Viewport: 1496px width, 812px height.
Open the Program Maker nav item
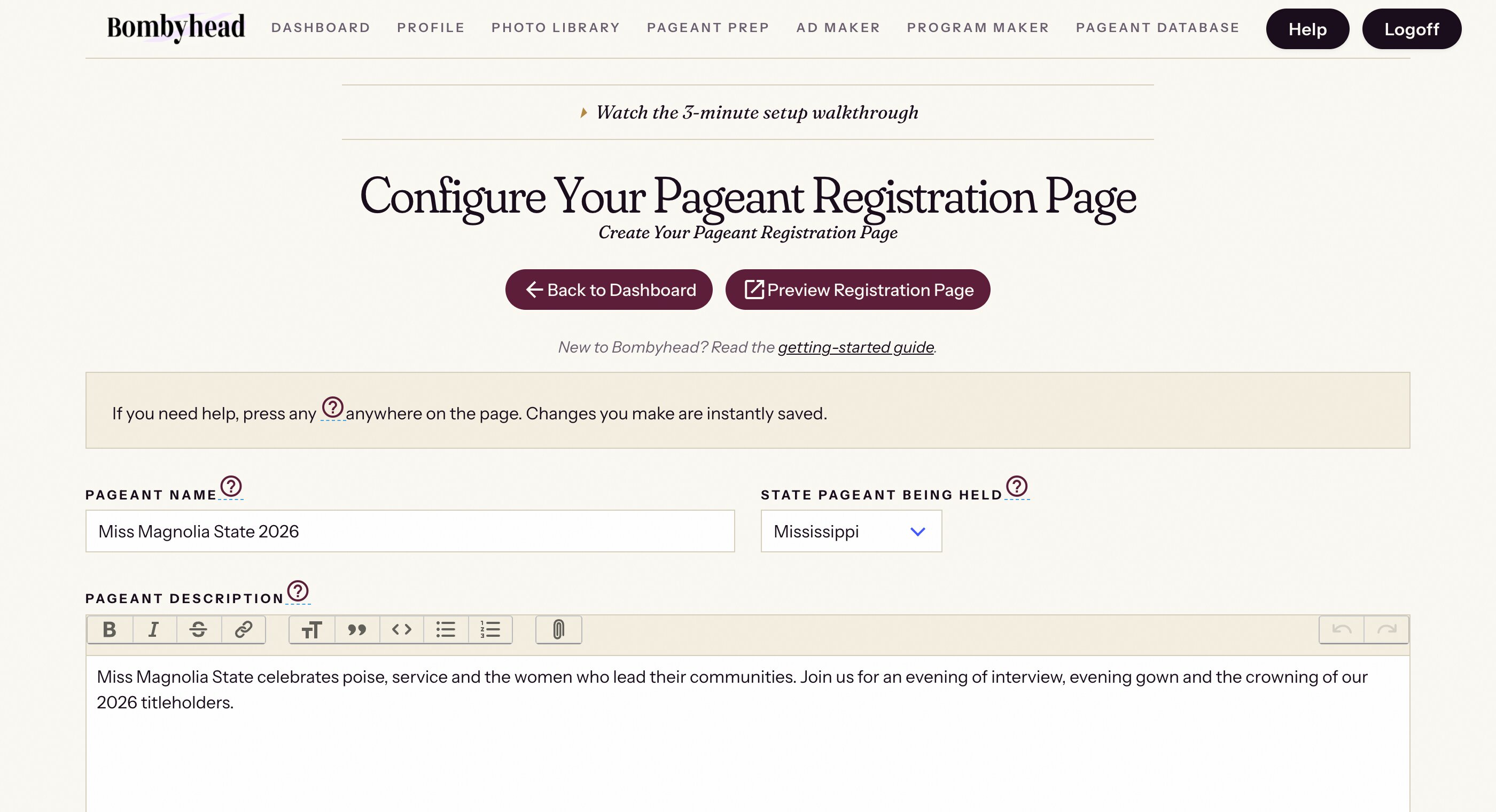click(x=978, y=28)
